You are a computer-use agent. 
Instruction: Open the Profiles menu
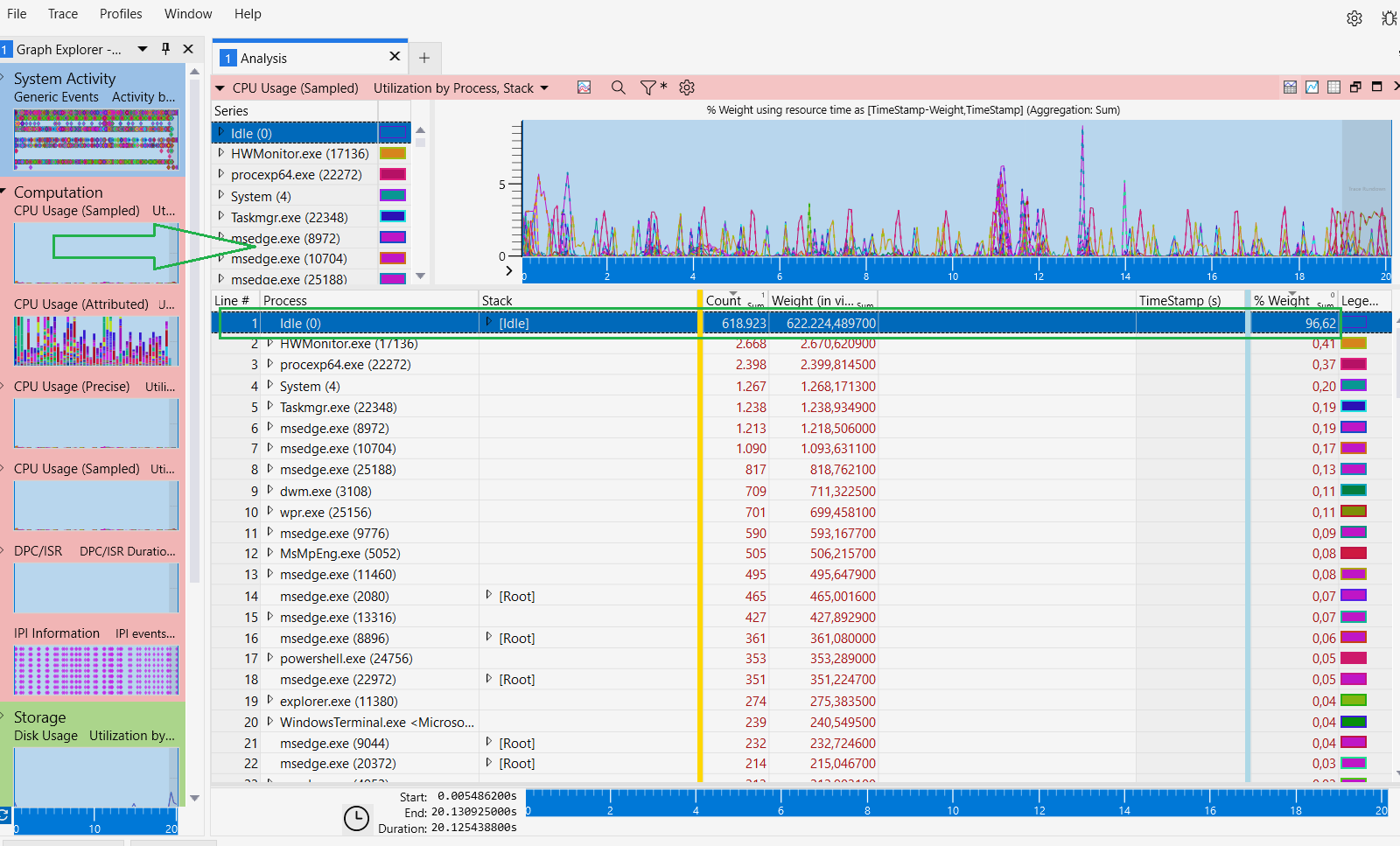coord(121,14)
